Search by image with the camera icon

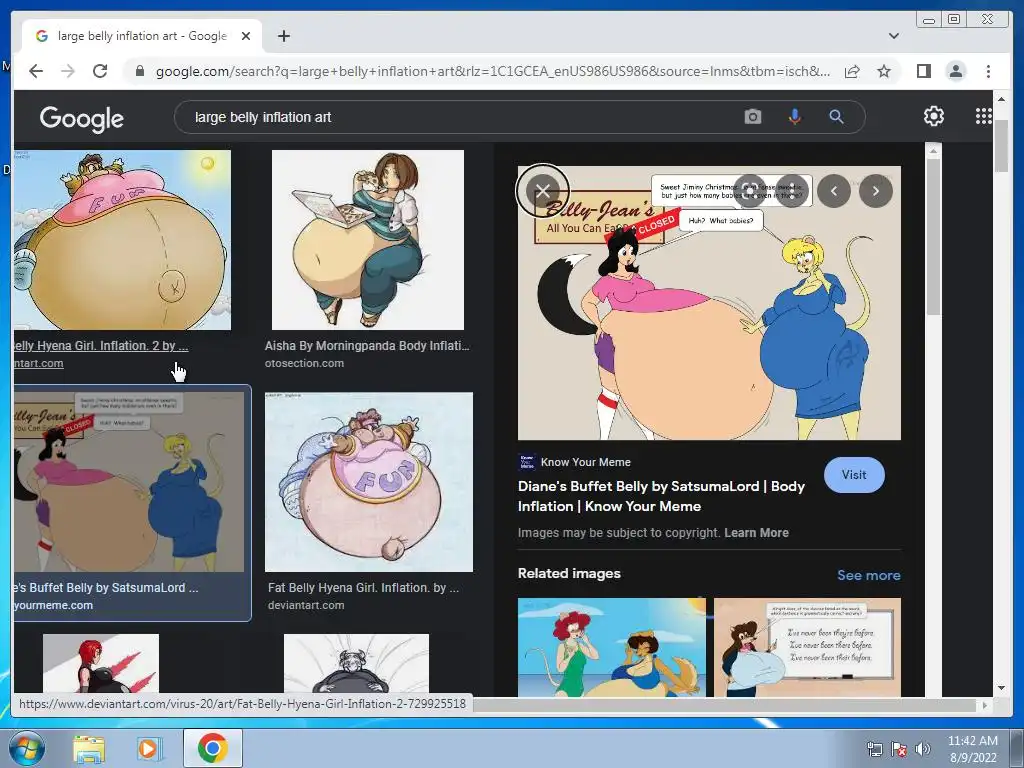[x=752, y=117]
